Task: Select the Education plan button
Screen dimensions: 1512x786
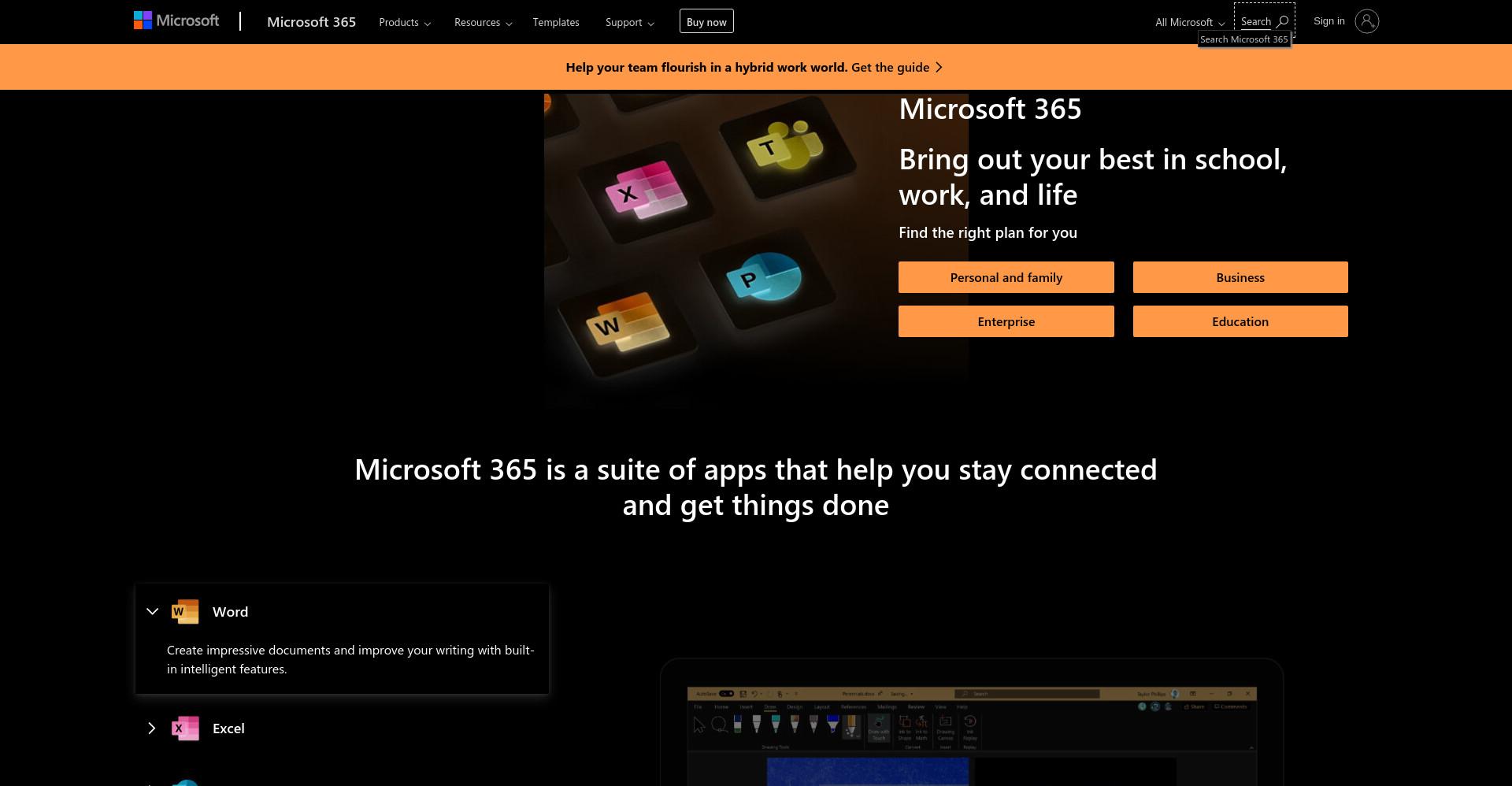Action: coord(1240,321)
